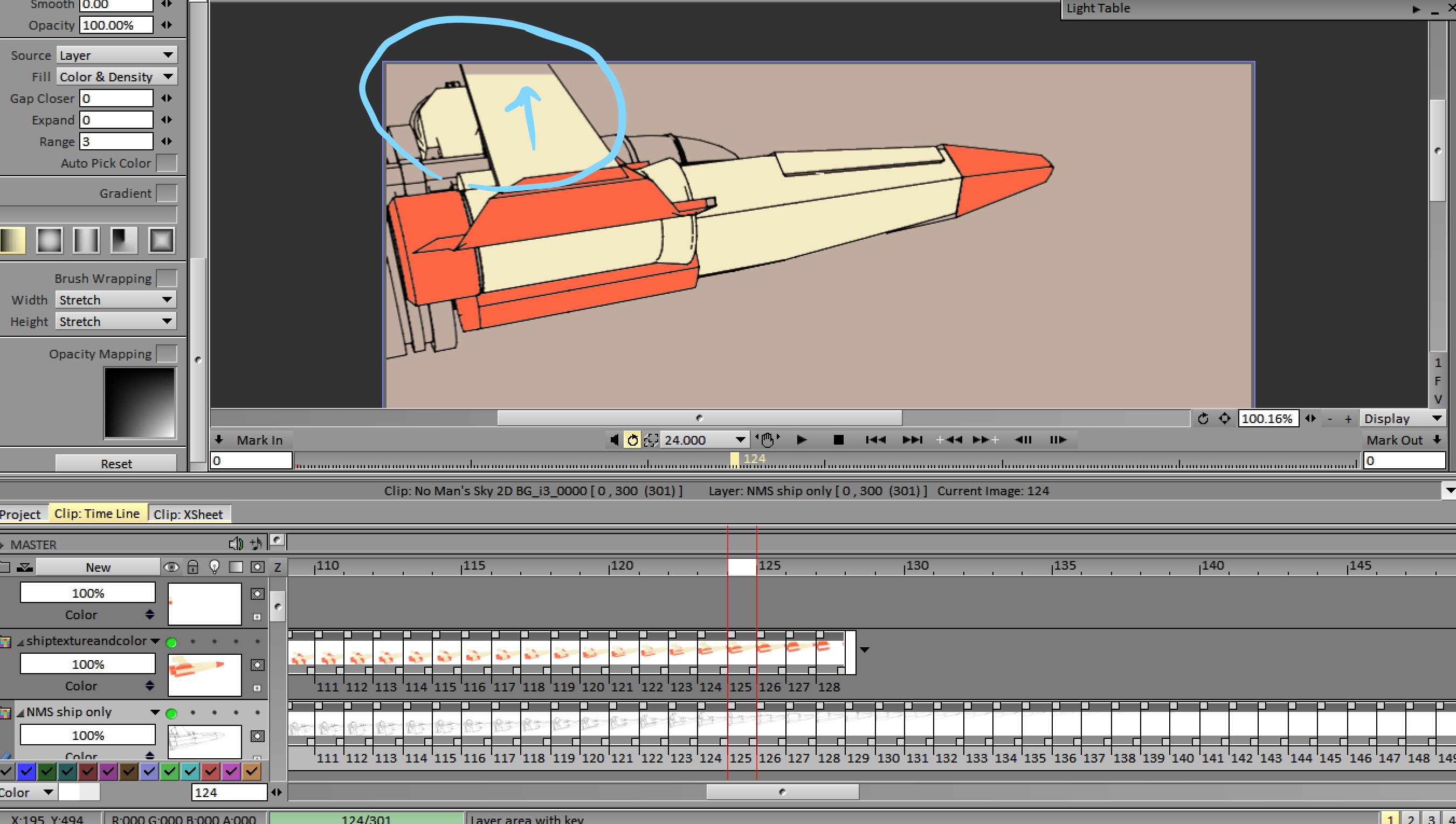
Task: Open NMS ship only layer dropdown arrow
Action: (155, 712)
